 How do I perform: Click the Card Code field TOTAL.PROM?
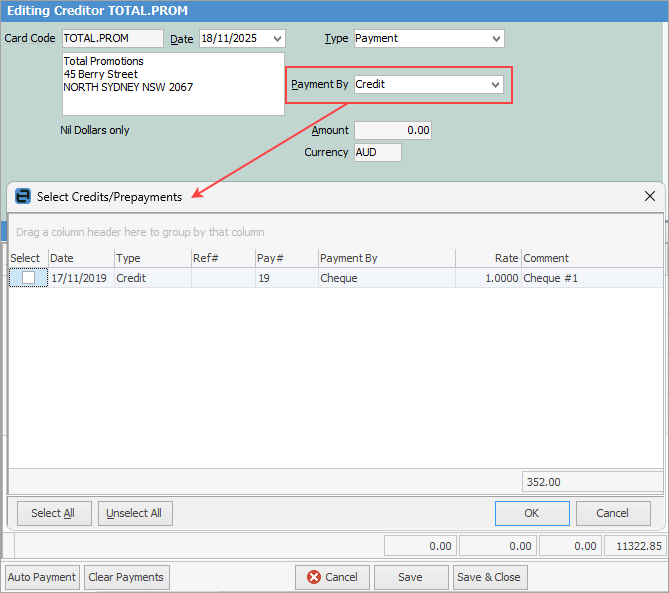tap(113, 38)
